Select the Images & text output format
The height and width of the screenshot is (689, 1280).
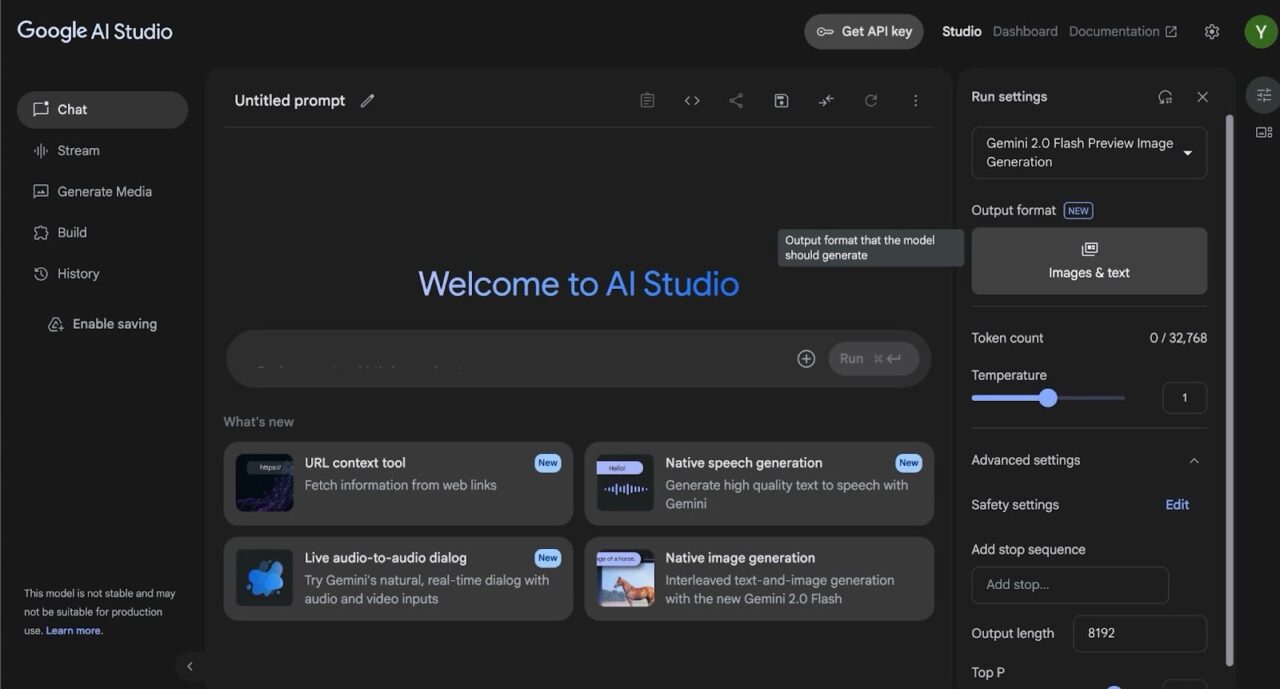pyautogui.click(x=1089, y=261)
